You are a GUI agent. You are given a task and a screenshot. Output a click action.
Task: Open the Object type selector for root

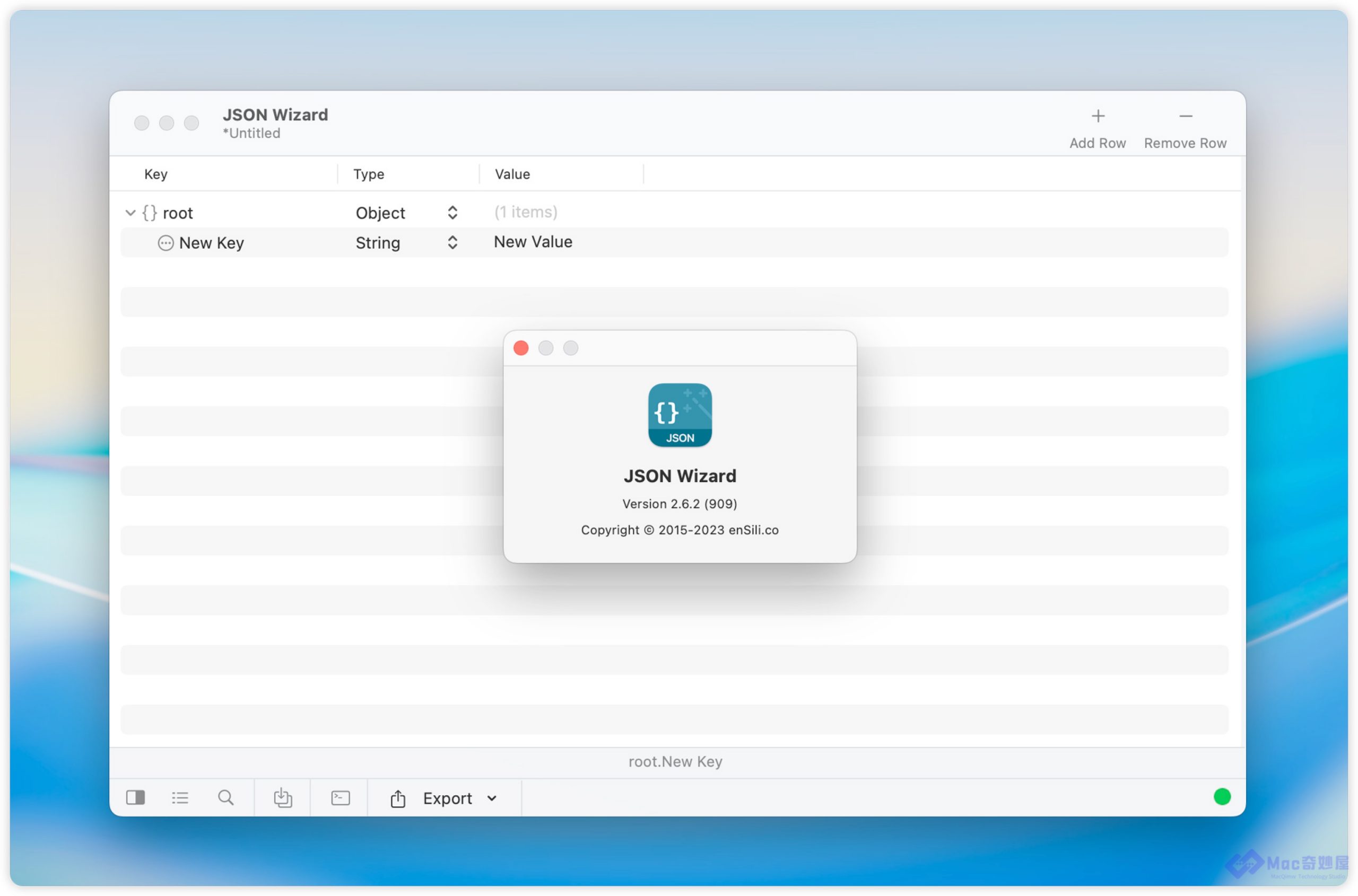point(452,213)
